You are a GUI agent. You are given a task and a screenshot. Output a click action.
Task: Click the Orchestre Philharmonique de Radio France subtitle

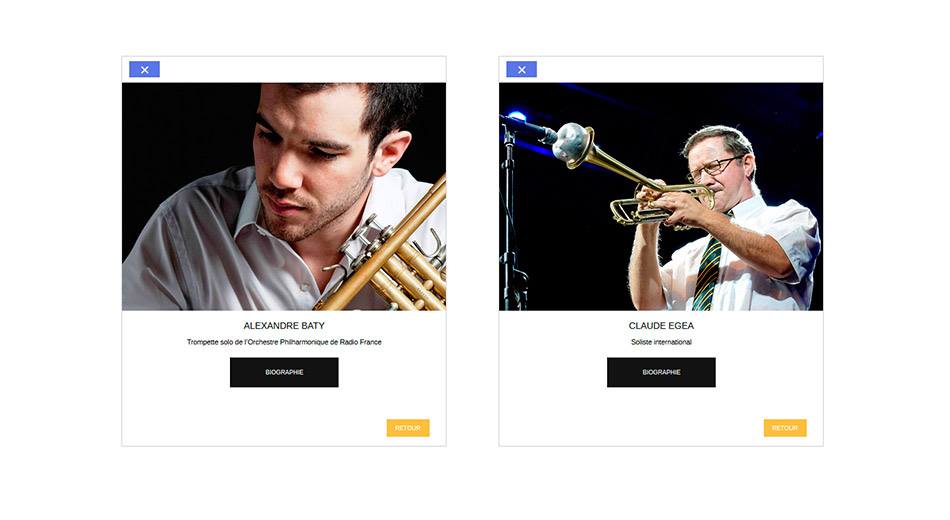pyautogui.click(x=284, y=342)
